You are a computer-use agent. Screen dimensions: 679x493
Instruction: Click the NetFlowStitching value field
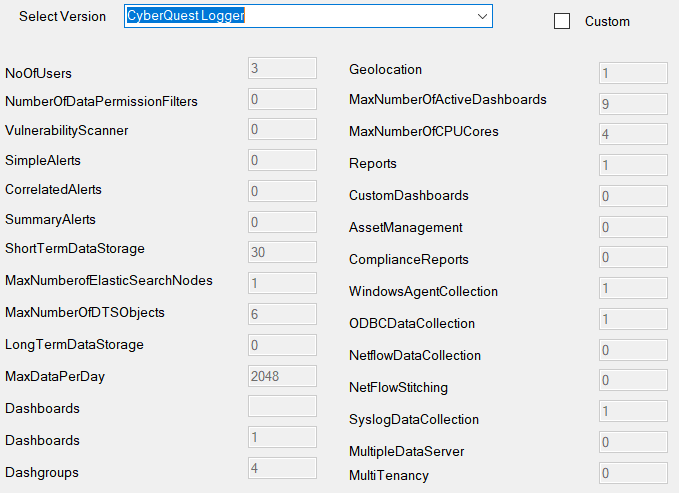(633, 380)
